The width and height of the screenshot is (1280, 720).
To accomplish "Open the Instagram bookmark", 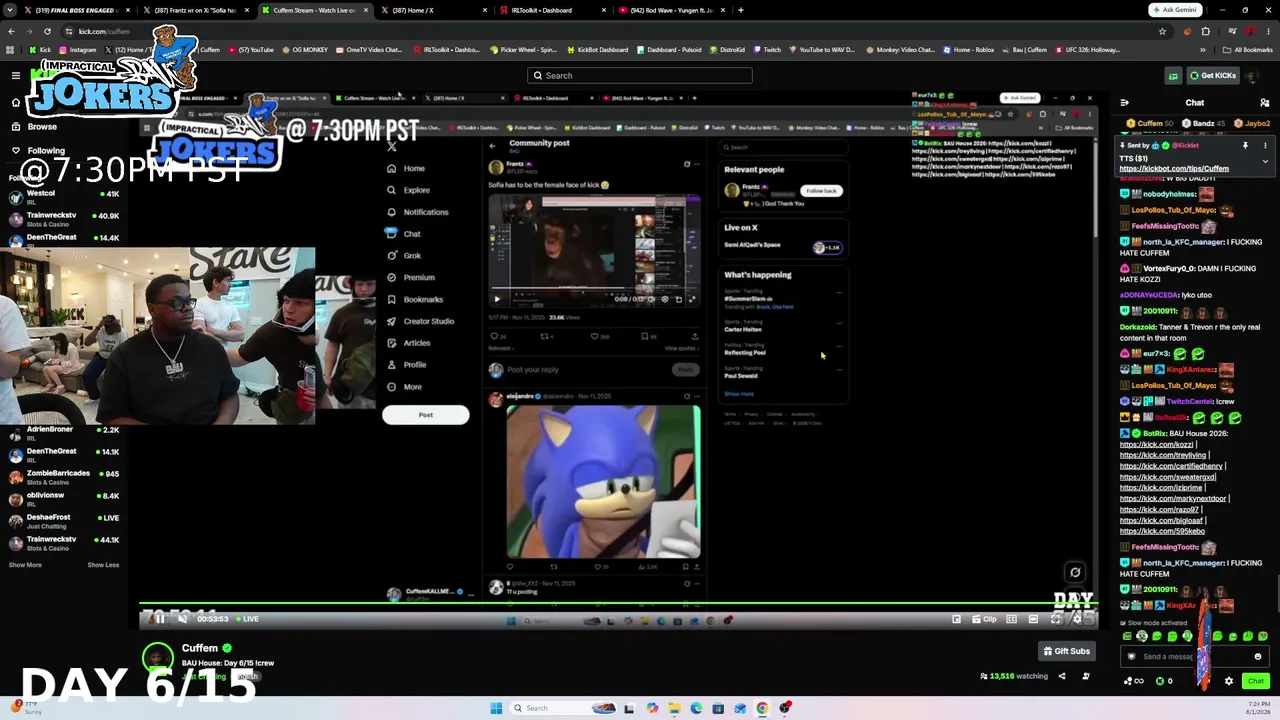I will pos(77,50).
